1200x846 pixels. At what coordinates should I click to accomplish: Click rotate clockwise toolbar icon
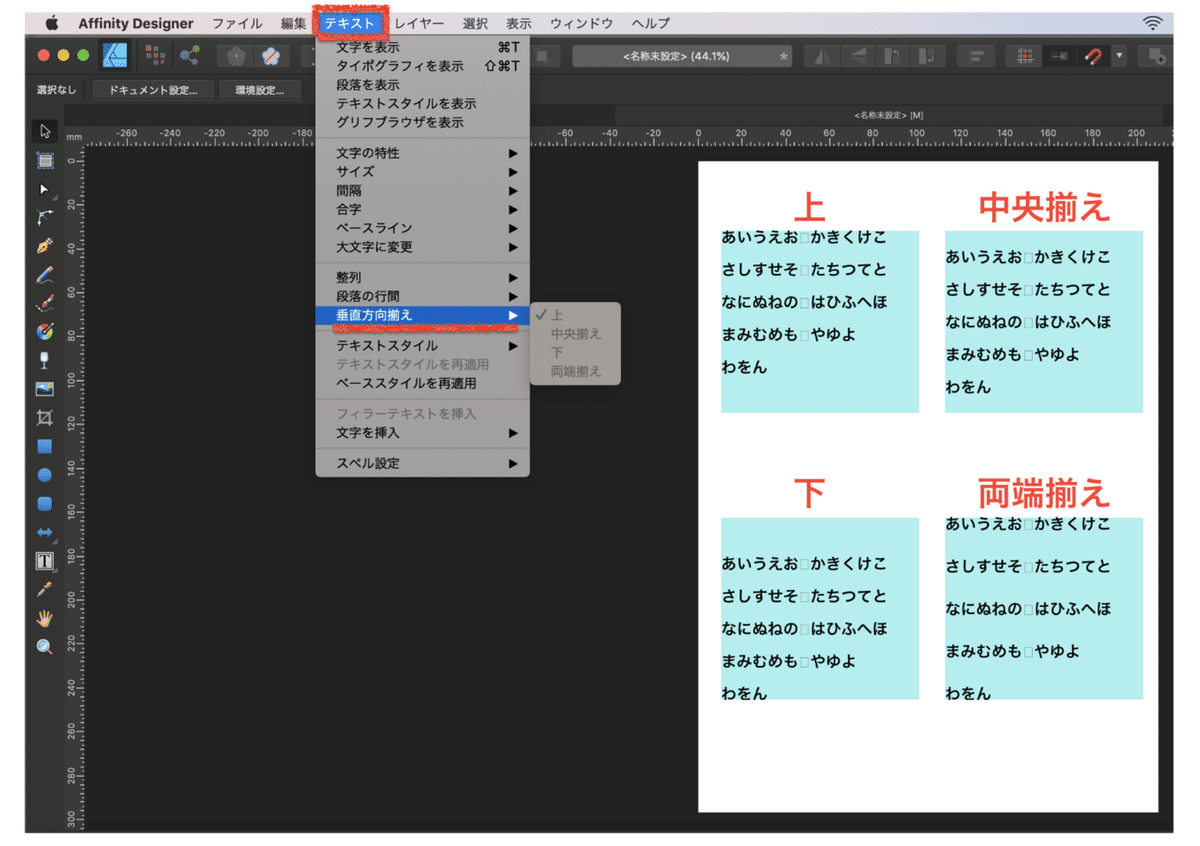tap(929, 57)
